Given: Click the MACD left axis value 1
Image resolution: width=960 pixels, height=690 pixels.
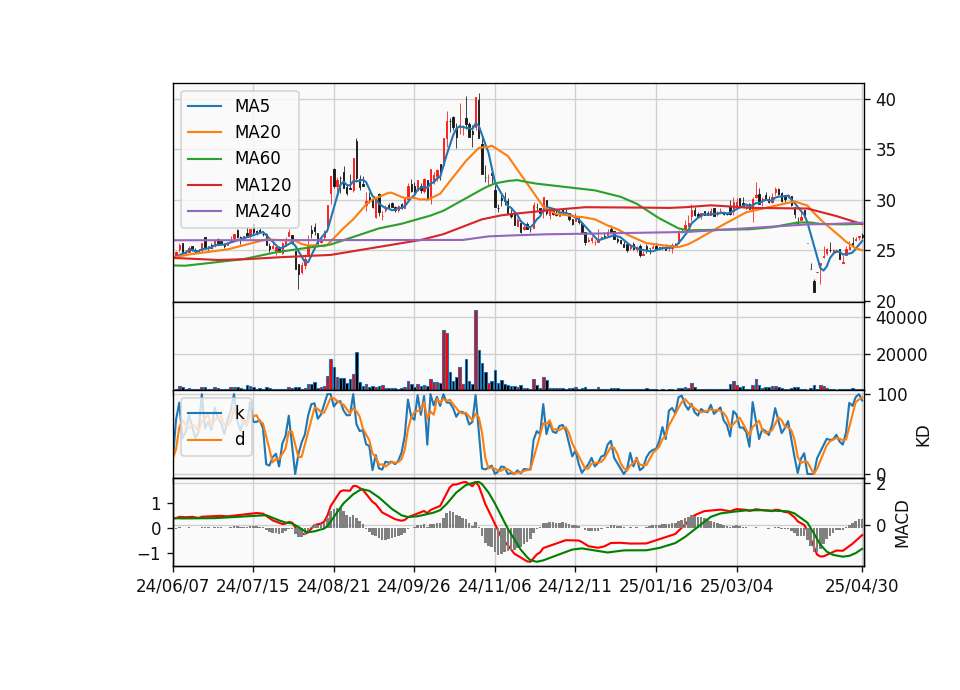Looking at the screenshot, I should tap(156, 504).
